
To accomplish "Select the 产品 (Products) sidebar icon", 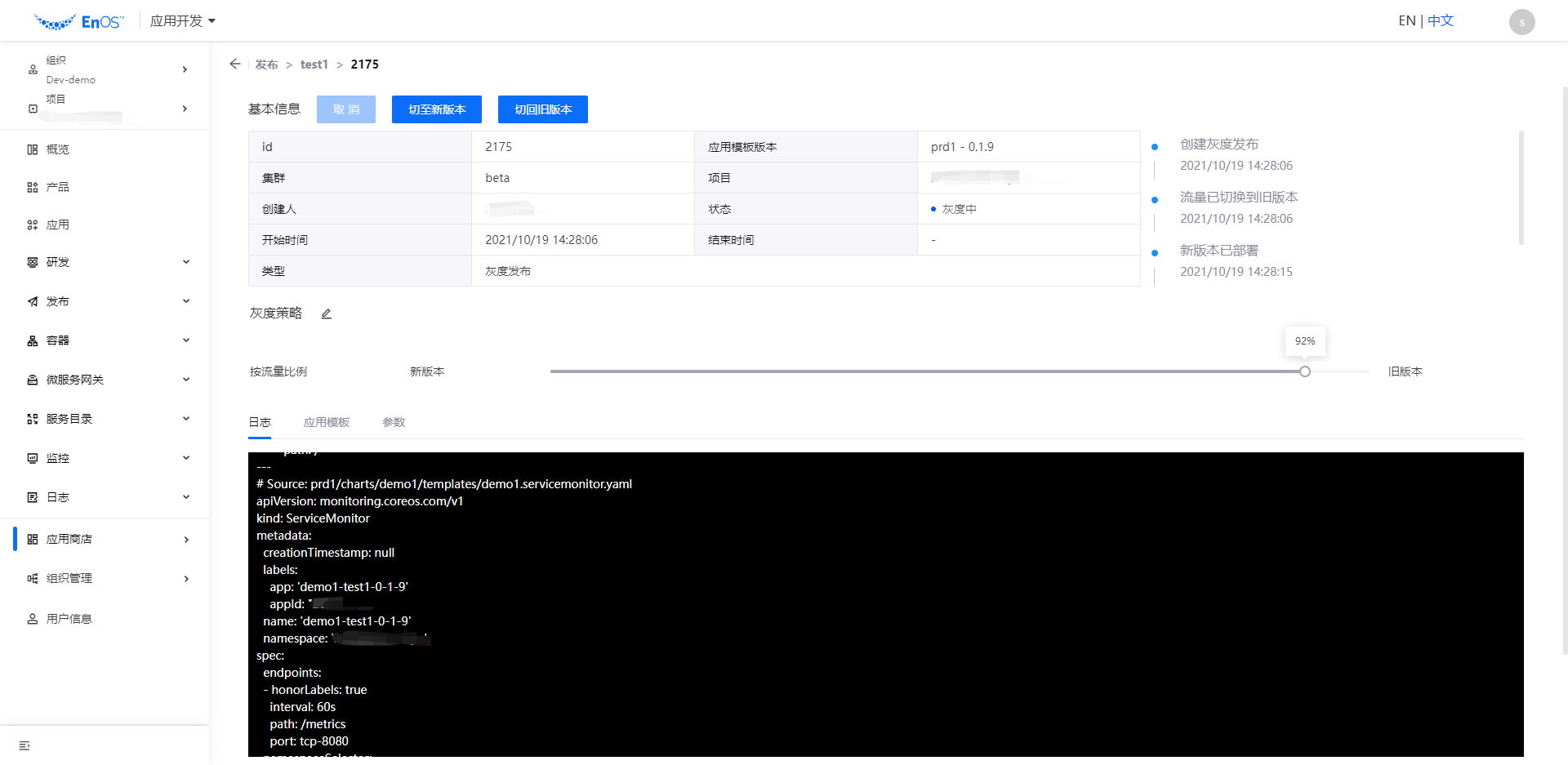I will click(x=56, y=186).
